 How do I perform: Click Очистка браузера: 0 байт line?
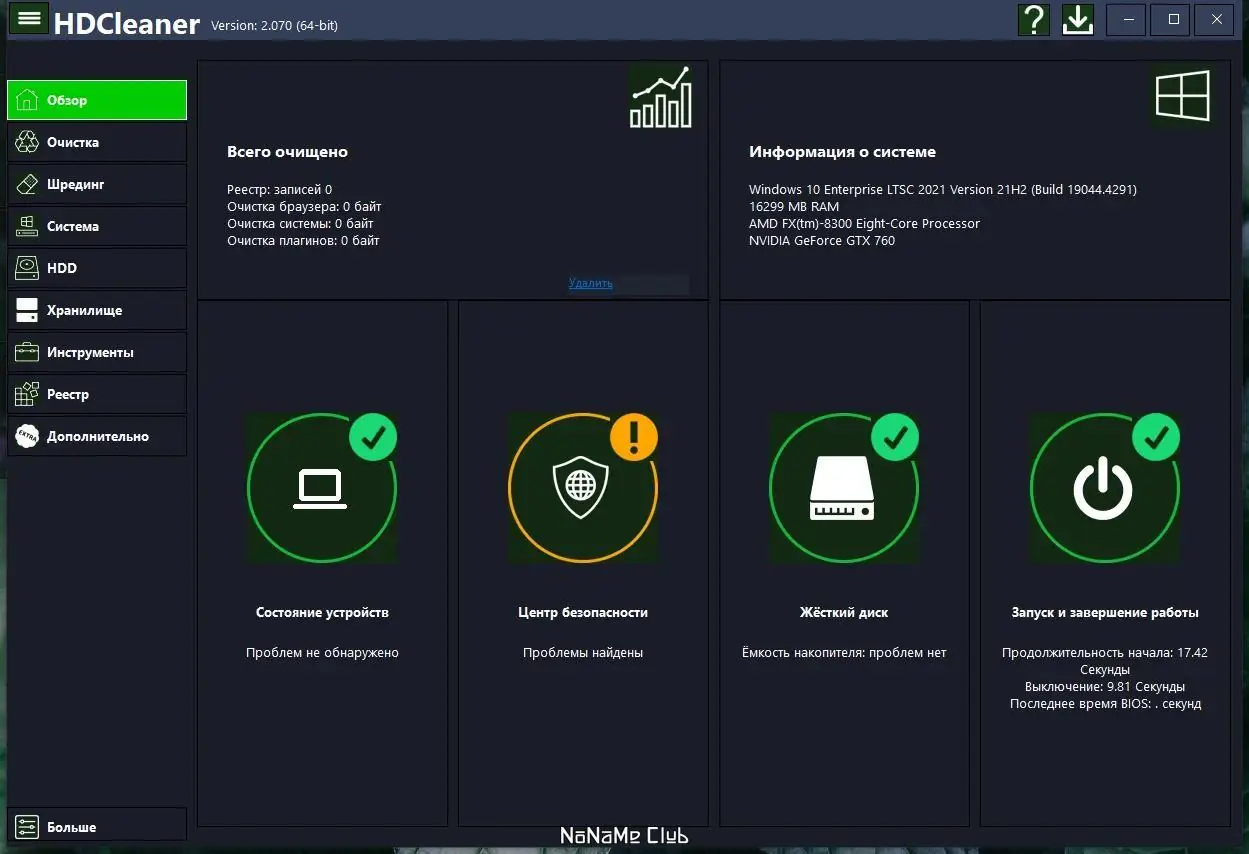(x=304, y=206)
